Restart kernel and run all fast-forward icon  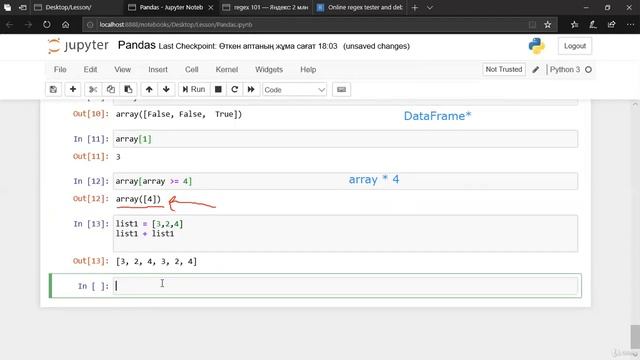[x=251, y=89]
